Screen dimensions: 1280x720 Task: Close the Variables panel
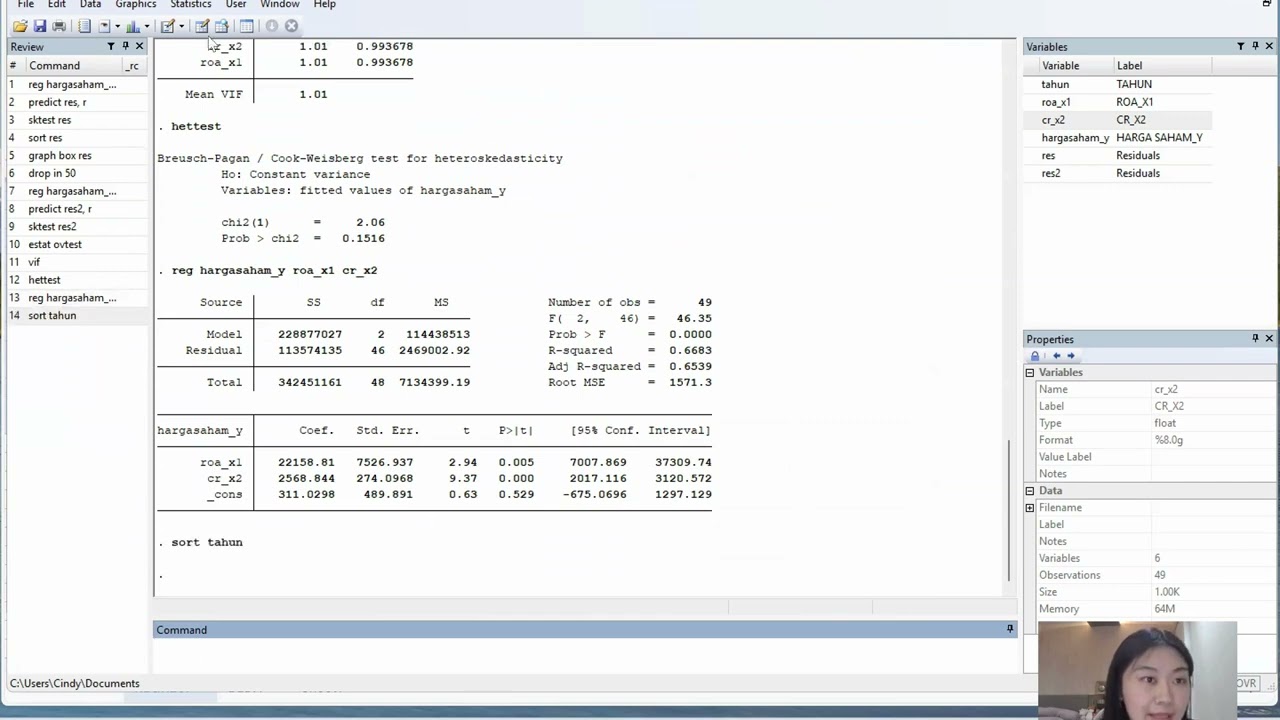pyautogui.click(x=1269, y=46)
